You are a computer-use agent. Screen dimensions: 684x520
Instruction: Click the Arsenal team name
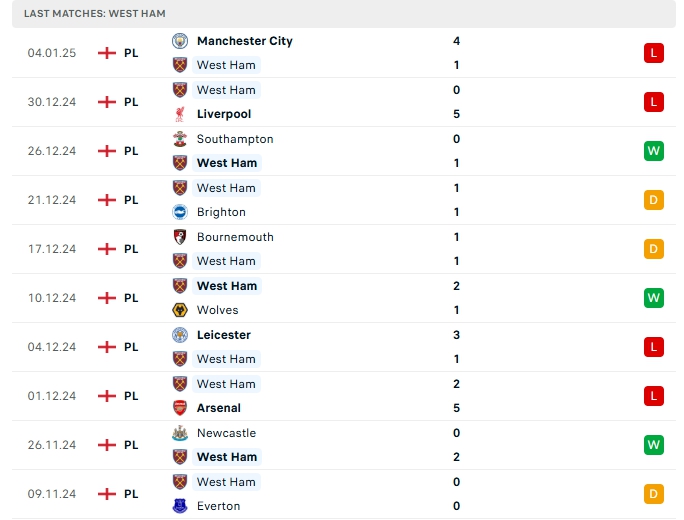pyautogui.click(x=218, y=408)
